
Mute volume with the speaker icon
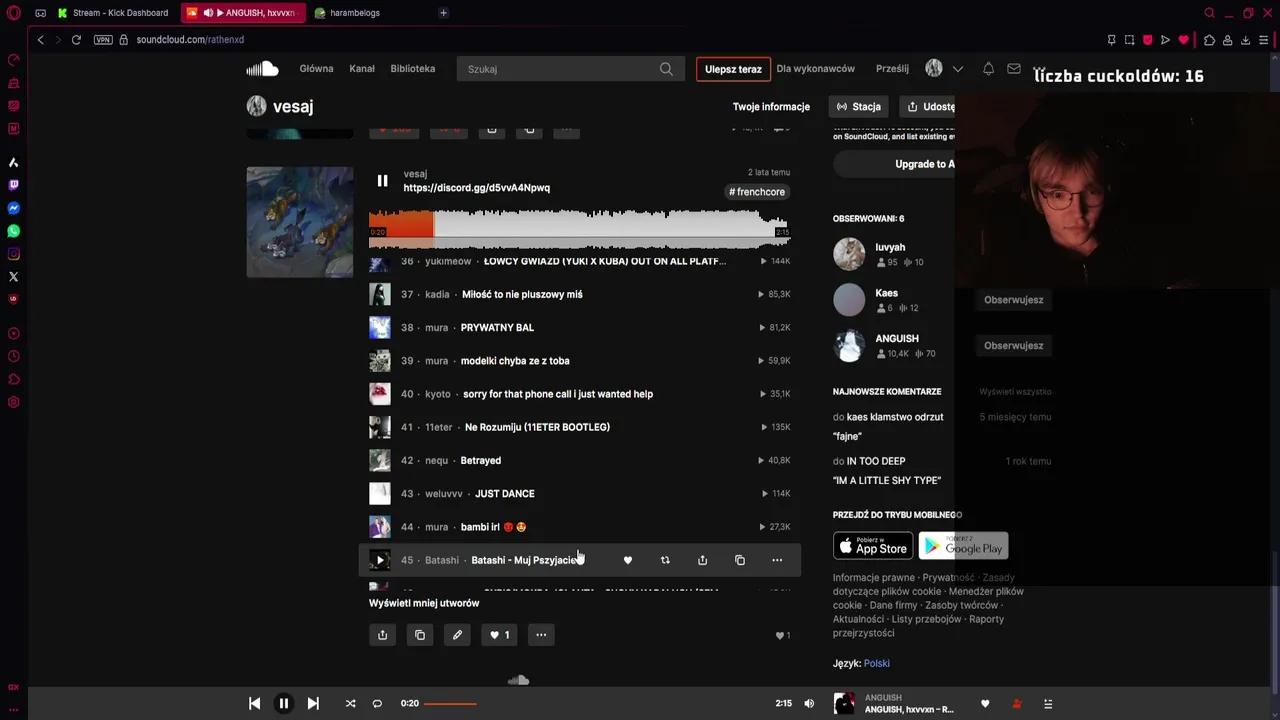pyautogui.click(x=809, y=703)
